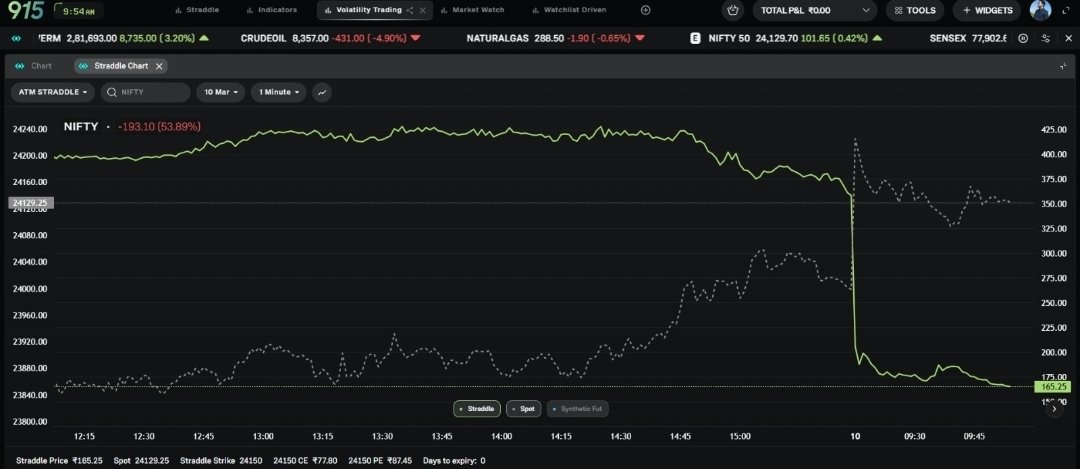Screen dimensions: 1080x469
Task: Click the chart scroll-right arrow button
Action: coord(1054,408)
